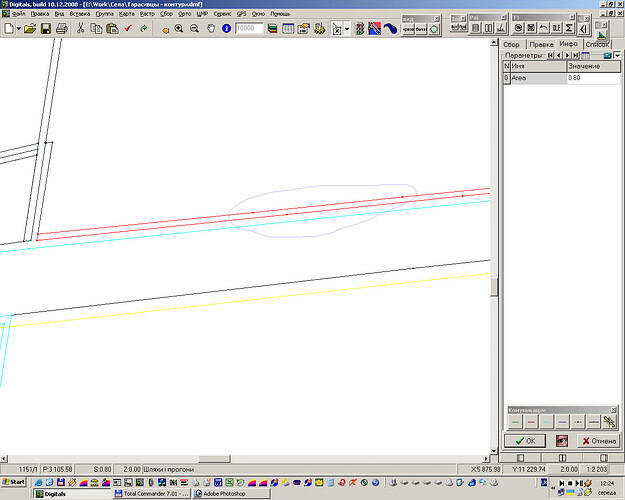Viewport: 625px width, 500px height.
Task: Click the Sigma summation icon
Action: point(569,28)
